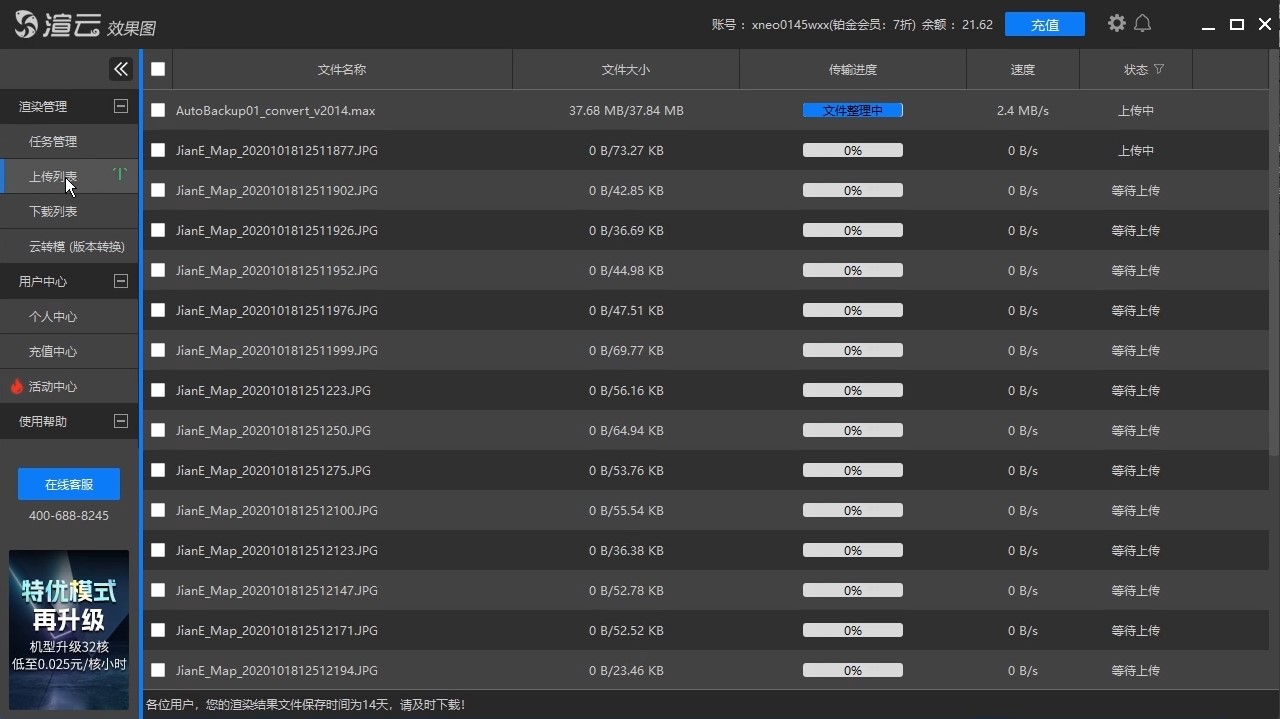The height and width of the screenshot is (719, 1280).
Task: Click the size value 37.68 MB/37.84 MB
Action: click(x=626, y=110)
